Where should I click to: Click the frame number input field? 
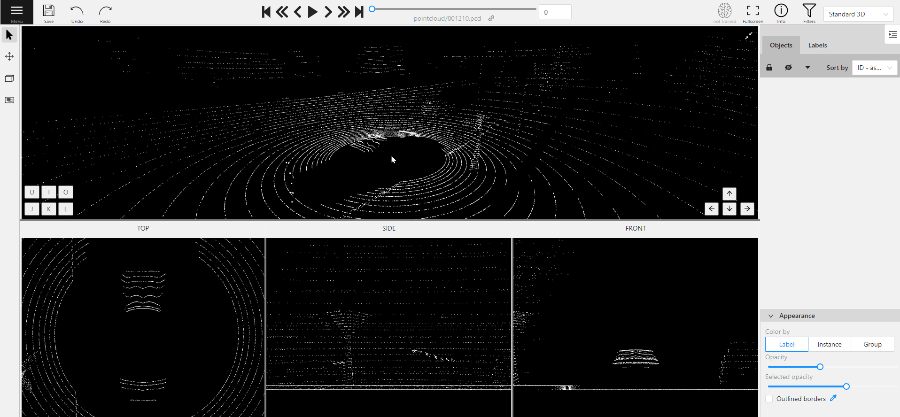coord(555,12)
